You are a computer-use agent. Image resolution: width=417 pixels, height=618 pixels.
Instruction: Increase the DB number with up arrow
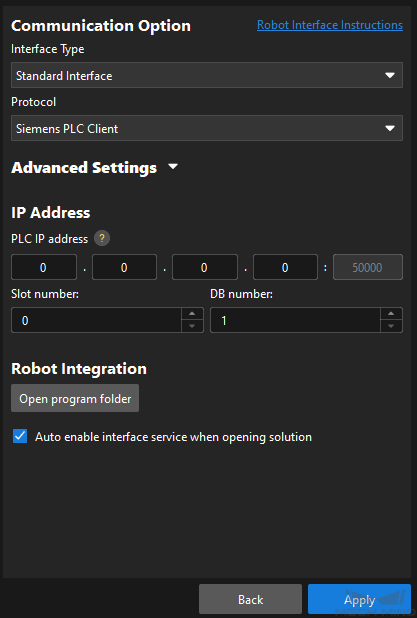(391, 314)
